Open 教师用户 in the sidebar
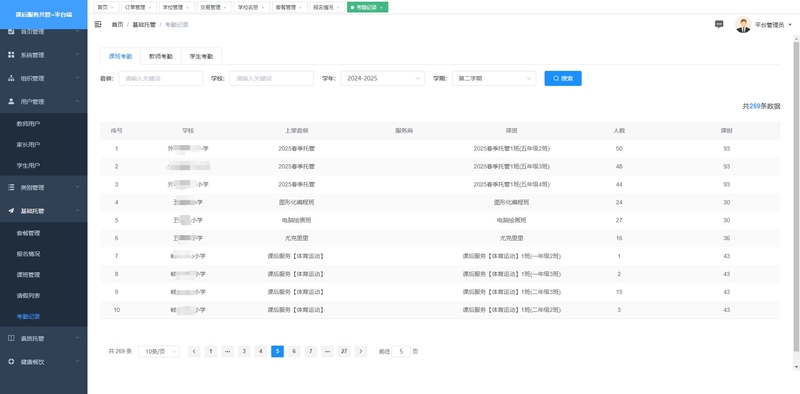This screenshot has height=394, width=800. 28,124
